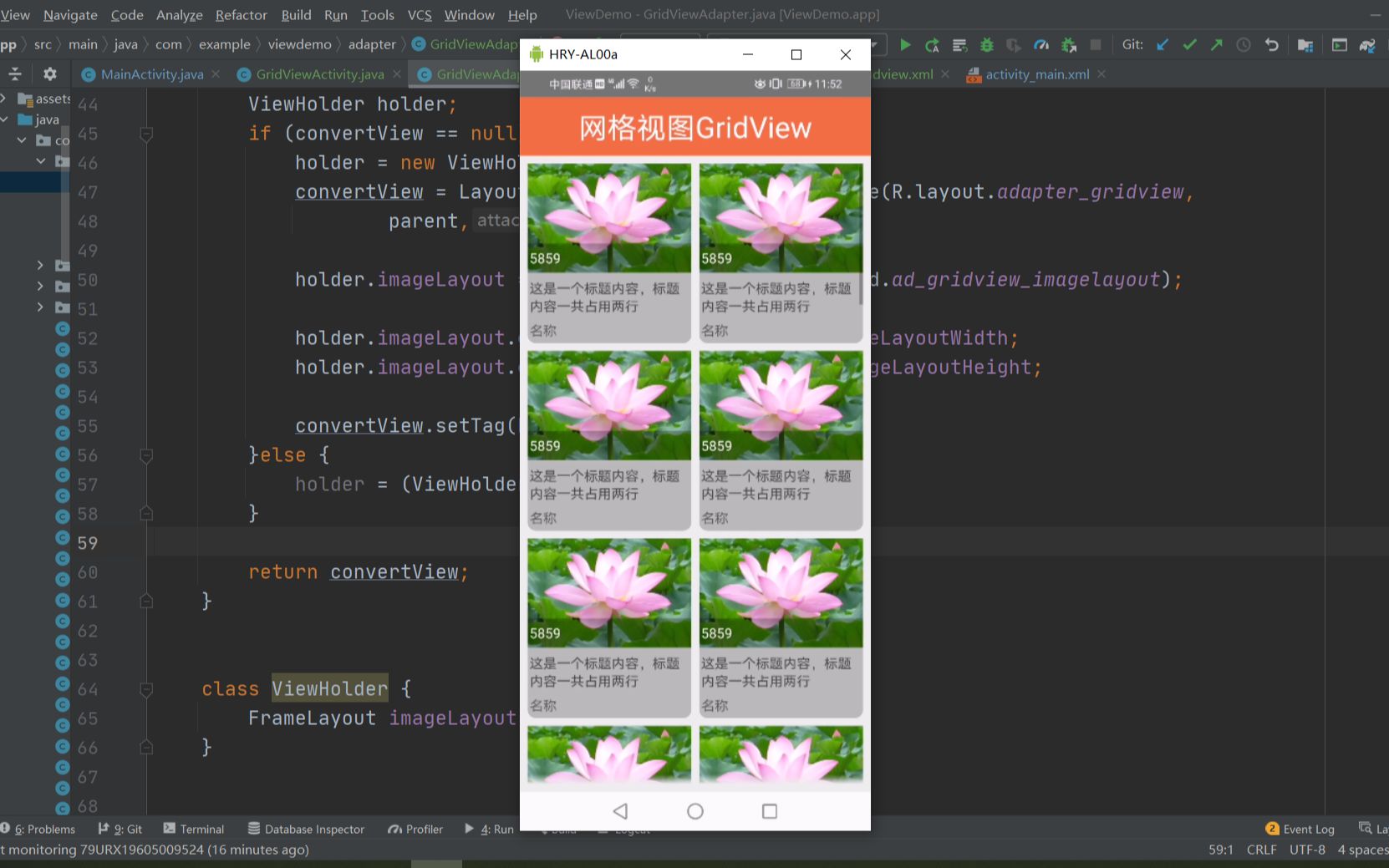
Task: Click the Apply Code Changes icon
Action: point(959,44)
